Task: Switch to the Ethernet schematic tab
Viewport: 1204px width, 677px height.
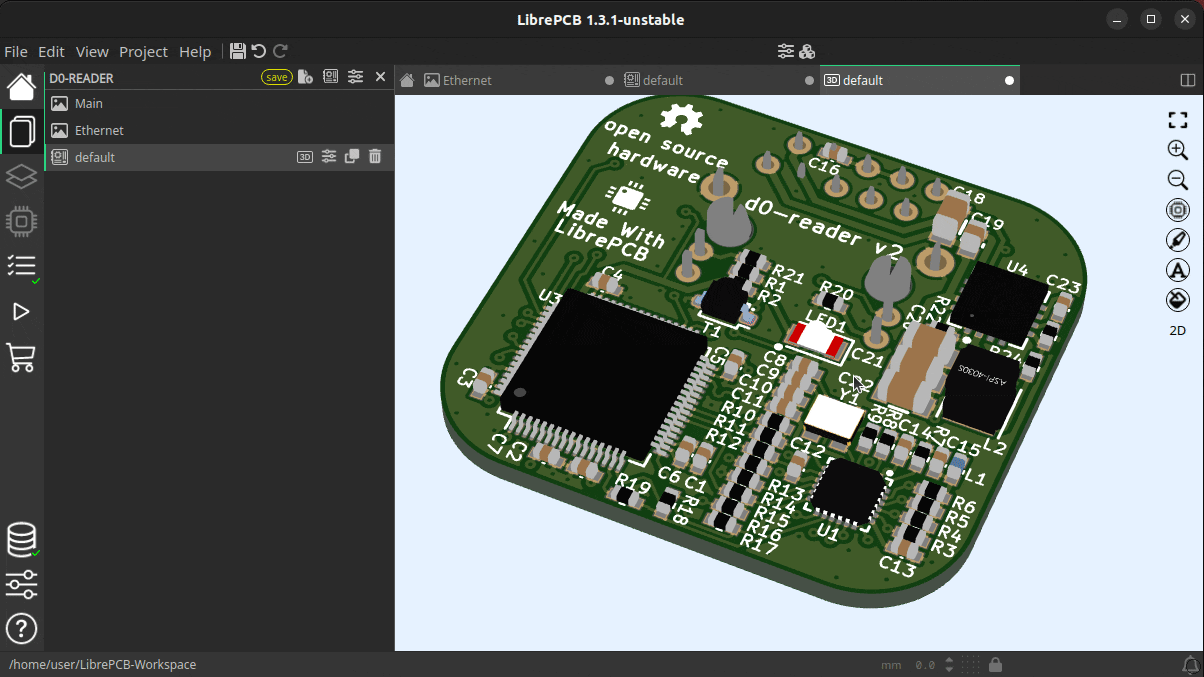Action: [x=520, y=80]
